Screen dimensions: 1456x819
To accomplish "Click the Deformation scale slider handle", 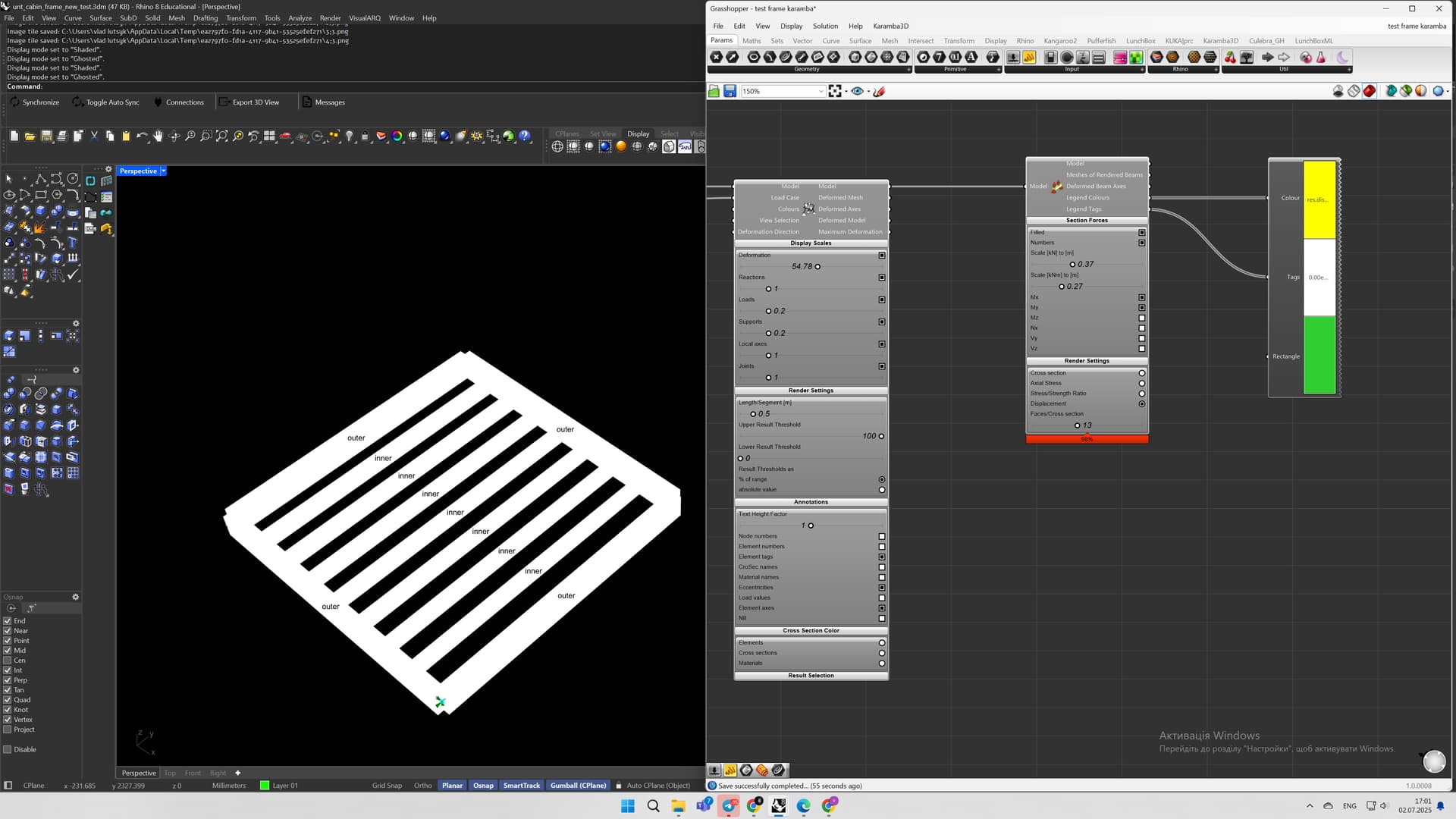I will [x=817, y=267].
